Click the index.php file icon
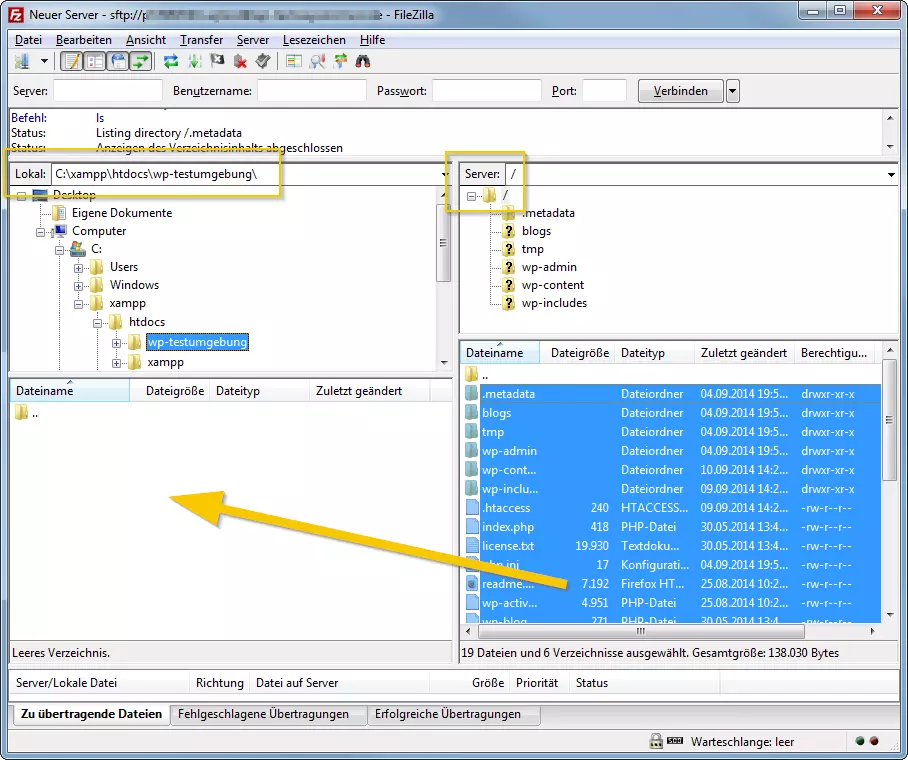This screenshot has width=908, height=760. click(472, 527)
